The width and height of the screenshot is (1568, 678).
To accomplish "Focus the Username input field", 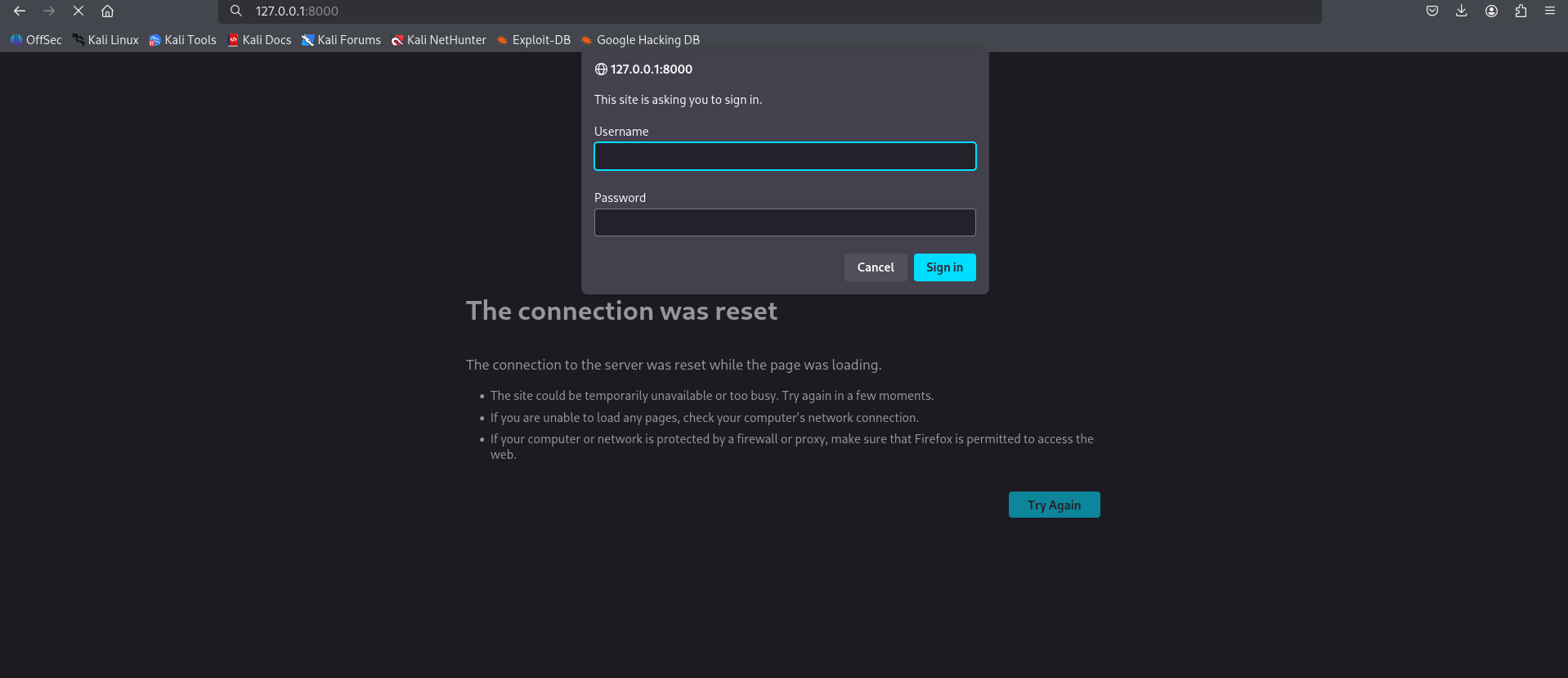I will coord(785,156).
